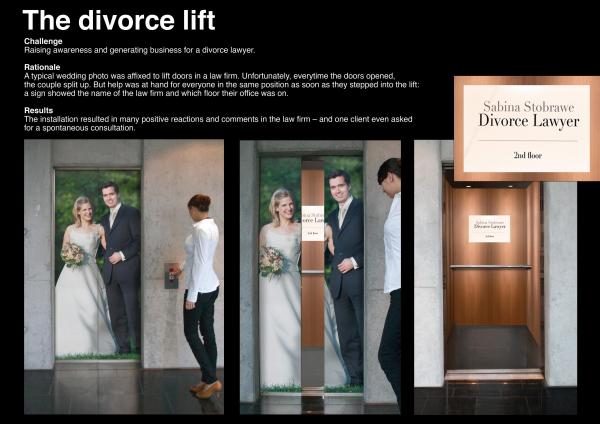The image size is (600, 424).
Task: Click the title "The divorce lift"
Action: (118, 19)
